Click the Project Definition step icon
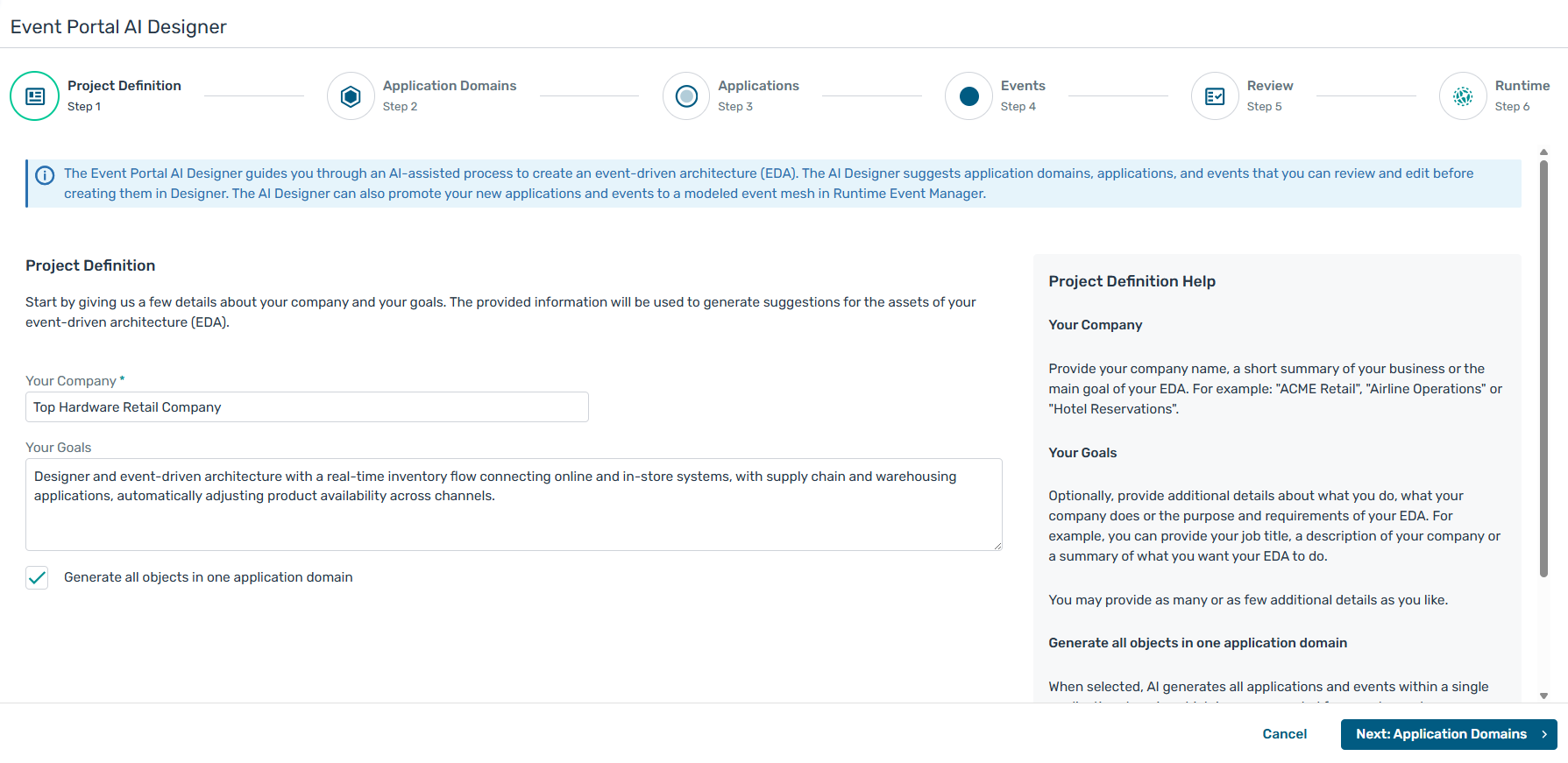The image size is (1568, 763). click(35, 96)
